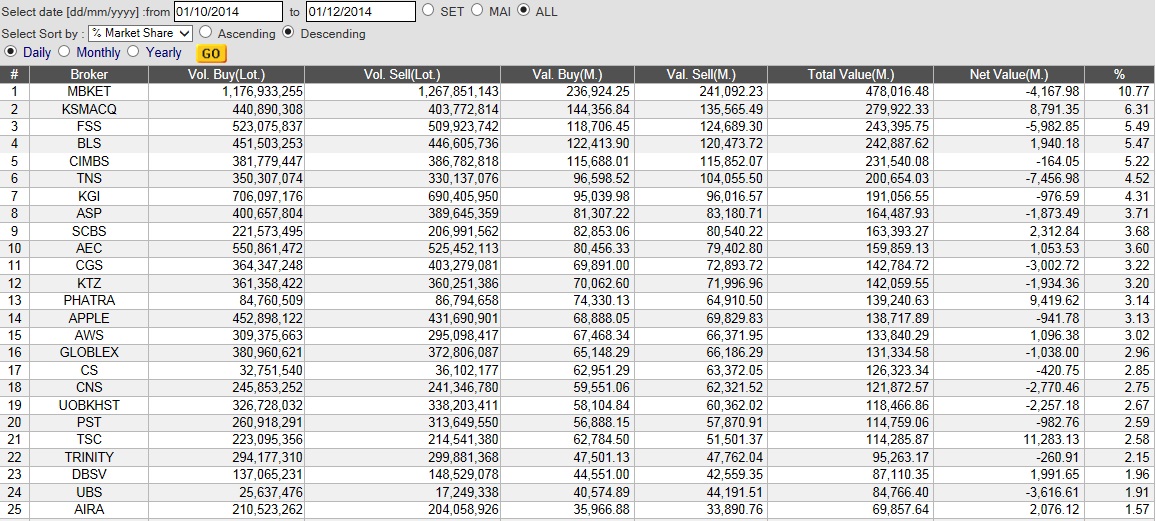Click the Broker column header

(89, 74)
